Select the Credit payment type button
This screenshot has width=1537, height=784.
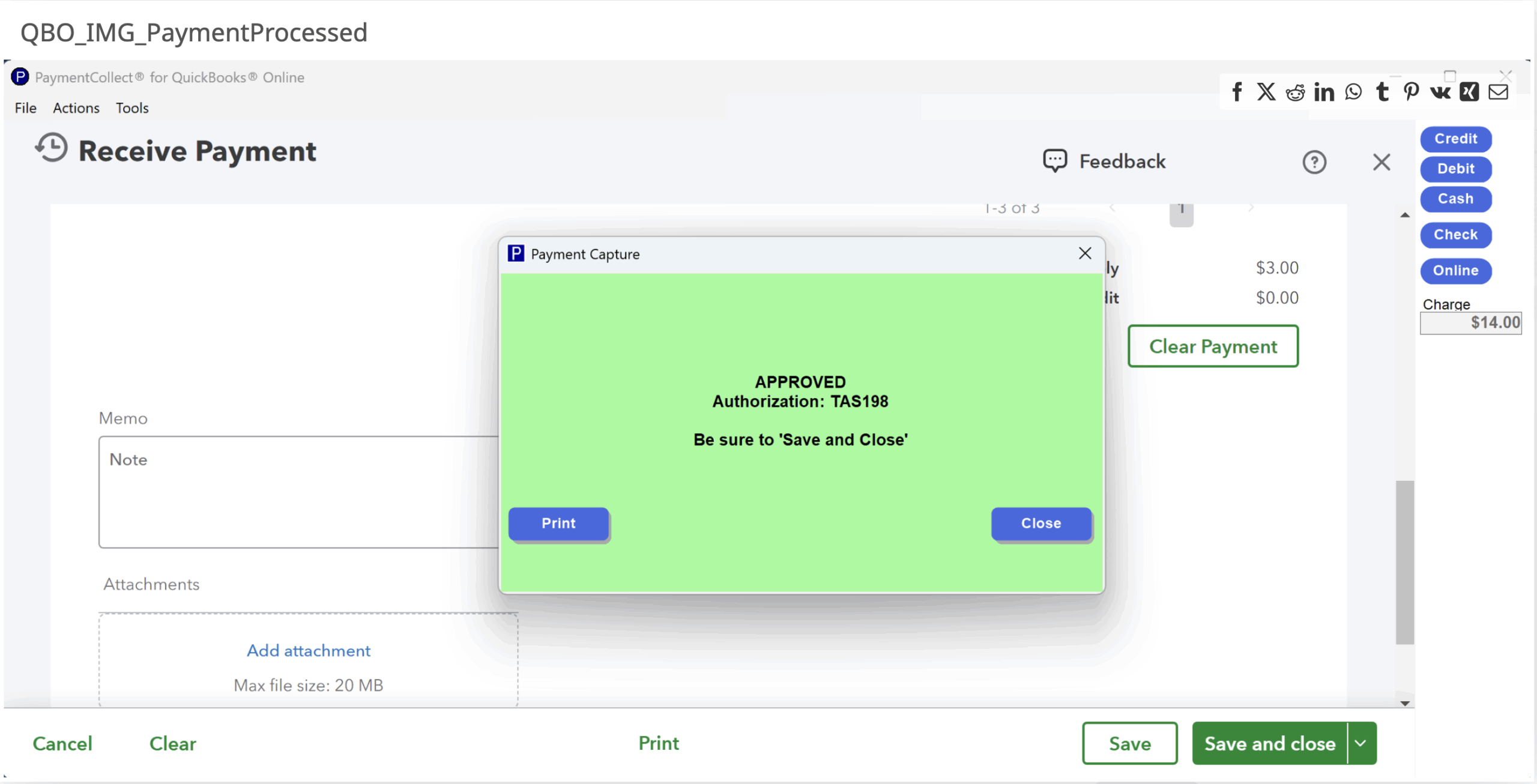click(x=1455, y=139)
